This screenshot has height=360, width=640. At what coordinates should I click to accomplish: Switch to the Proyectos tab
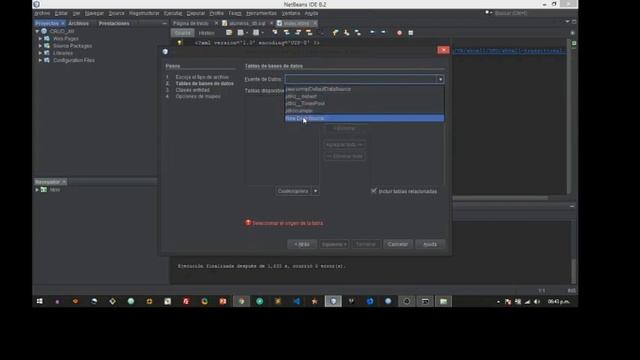[x=47, y=24]
